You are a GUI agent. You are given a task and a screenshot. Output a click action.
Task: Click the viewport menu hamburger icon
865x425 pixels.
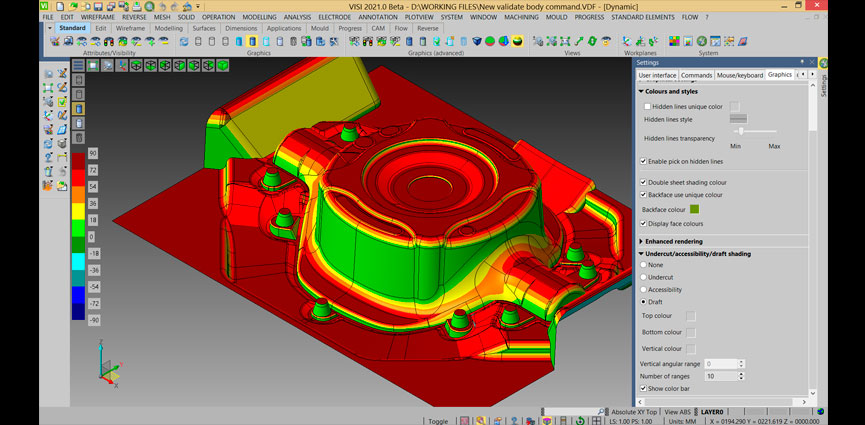tap(78, 66)
